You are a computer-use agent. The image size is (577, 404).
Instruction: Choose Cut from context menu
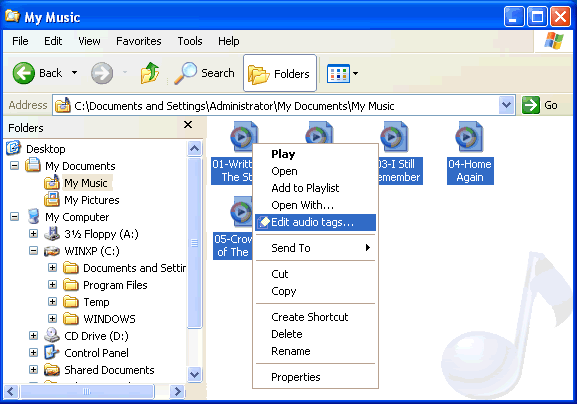coord(315,274)
